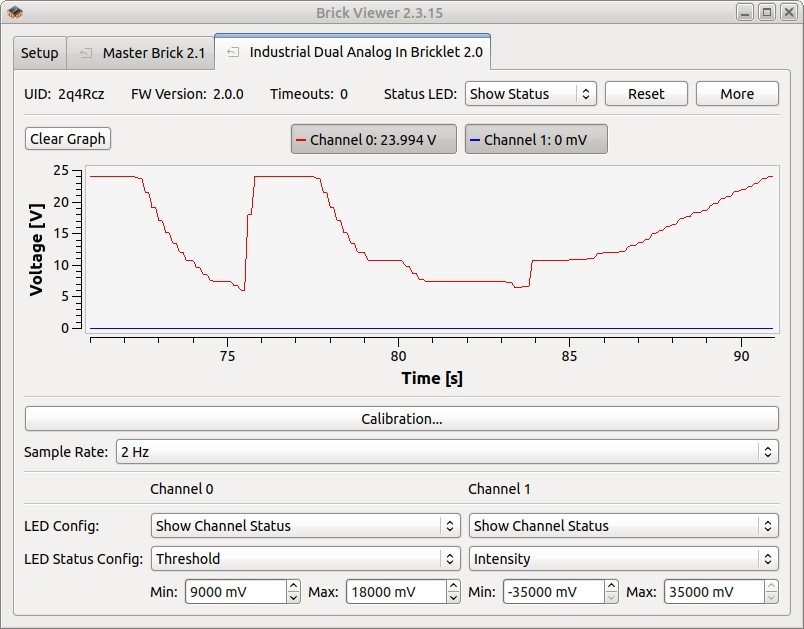Click the More button
Screen dimensions: 804x629
point(737,94)
